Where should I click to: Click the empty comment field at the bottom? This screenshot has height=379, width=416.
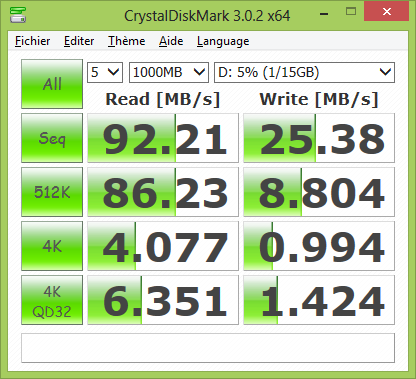click(x=208, y=348)
